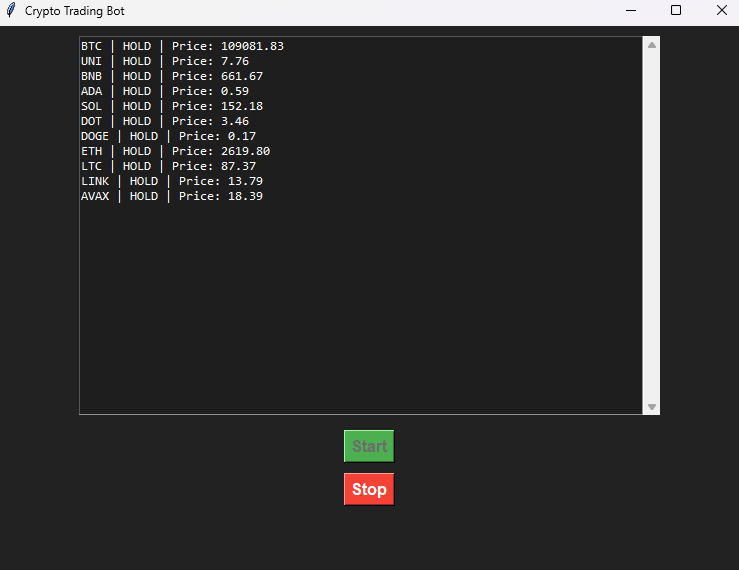Image resolution: width=739 pixels, height=570 pixels.
Task: Click the green Start button
Action: (369, 446)
